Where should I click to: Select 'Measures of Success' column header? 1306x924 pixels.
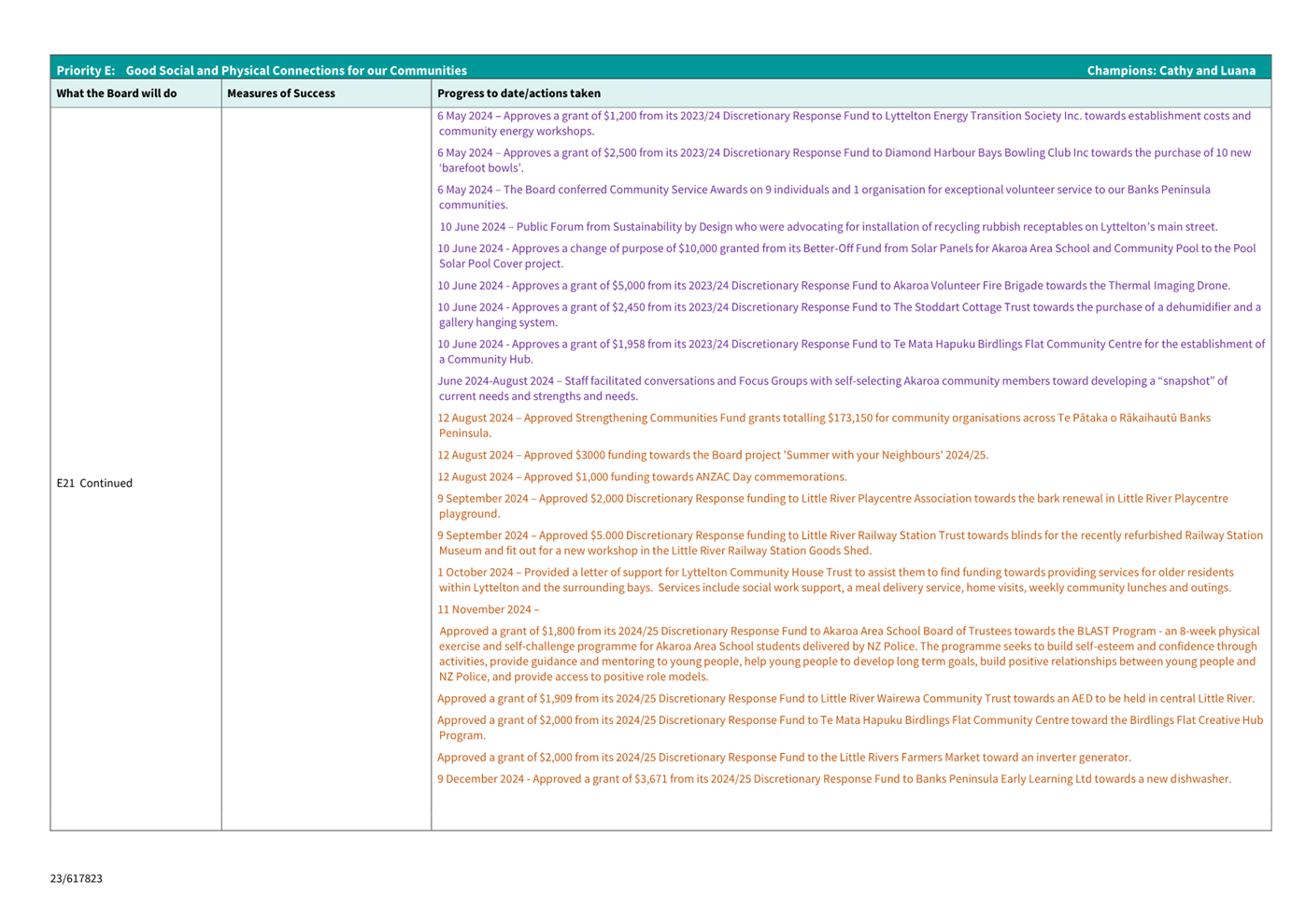click(281, 93)
